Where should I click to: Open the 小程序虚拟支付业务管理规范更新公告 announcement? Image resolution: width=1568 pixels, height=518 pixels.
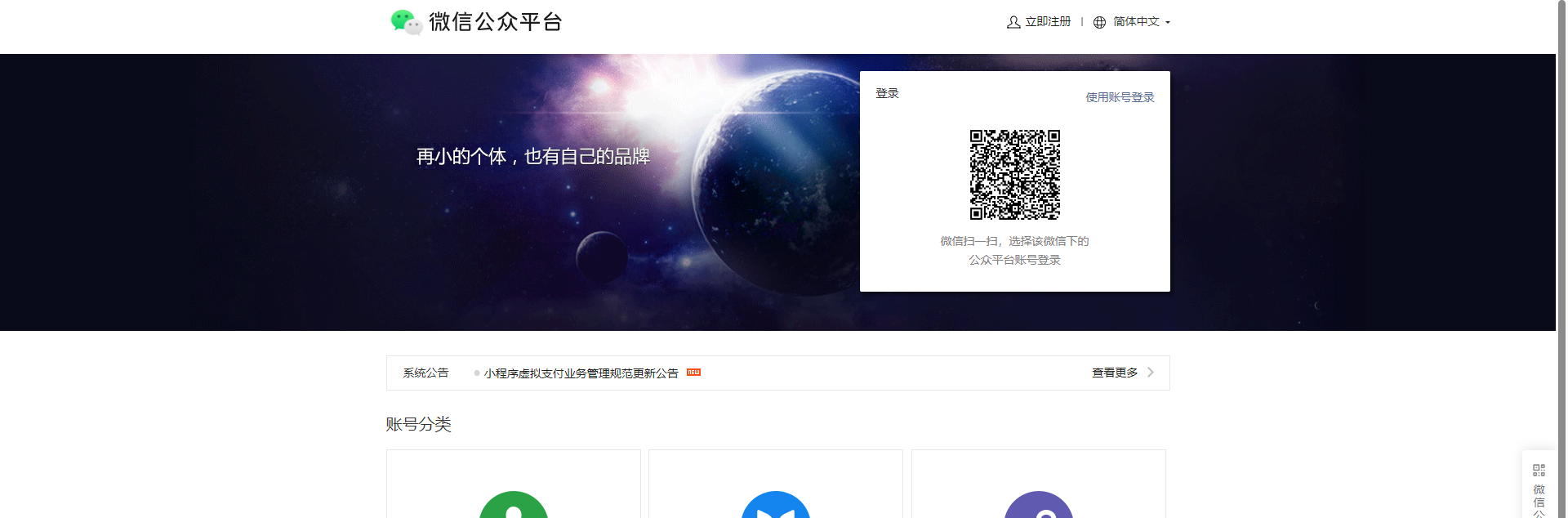(581, 373)
